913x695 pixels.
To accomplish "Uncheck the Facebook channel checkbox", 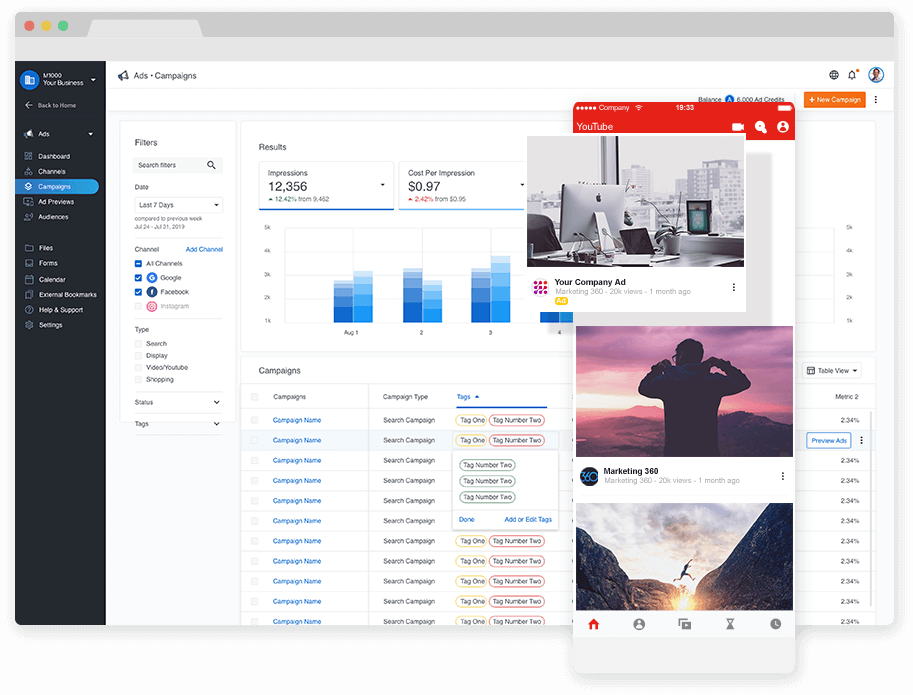I will point(138,292).
